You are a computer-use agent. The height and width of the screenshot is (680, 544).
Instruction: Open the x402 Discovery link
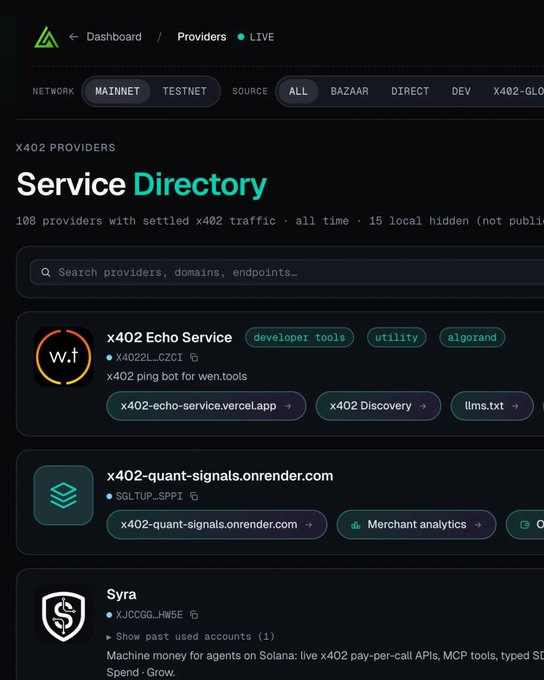coord(378,406)
